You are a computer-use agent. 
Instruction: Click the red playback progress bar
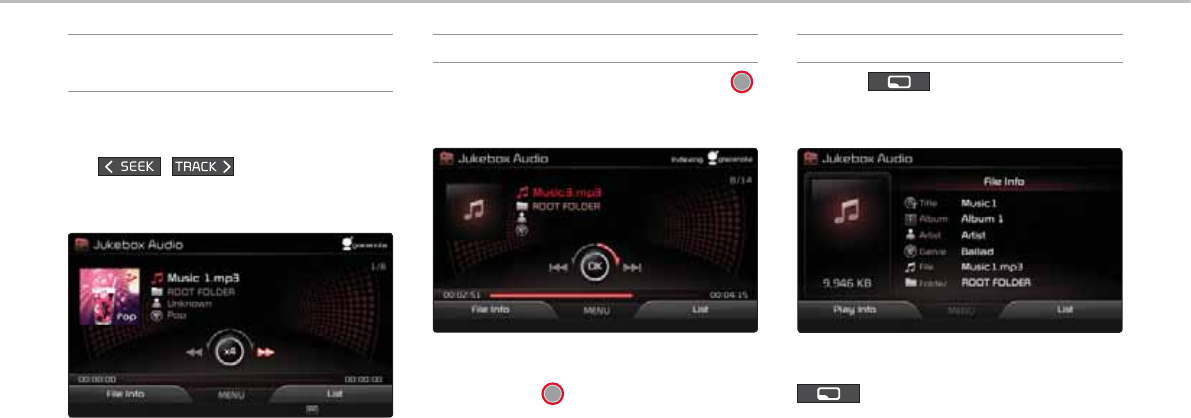pyautogui.click(x=561, y=295)
